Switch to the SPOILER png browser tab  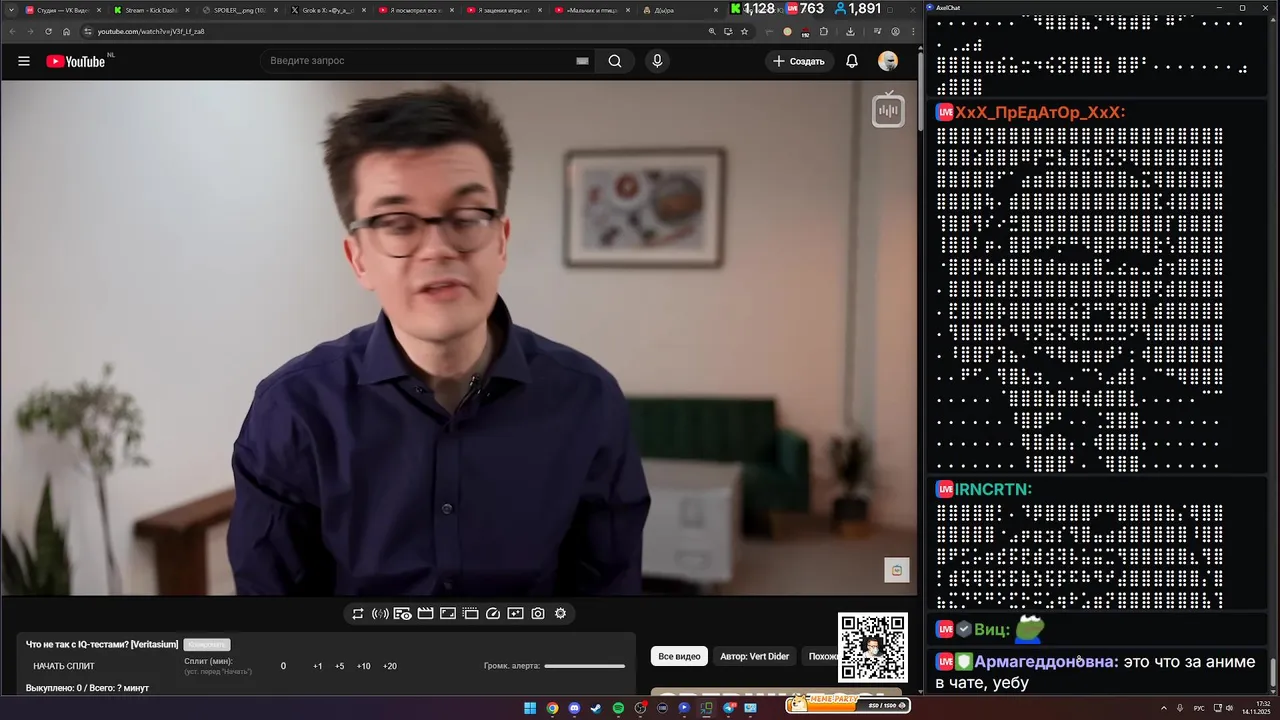[238, 10]
